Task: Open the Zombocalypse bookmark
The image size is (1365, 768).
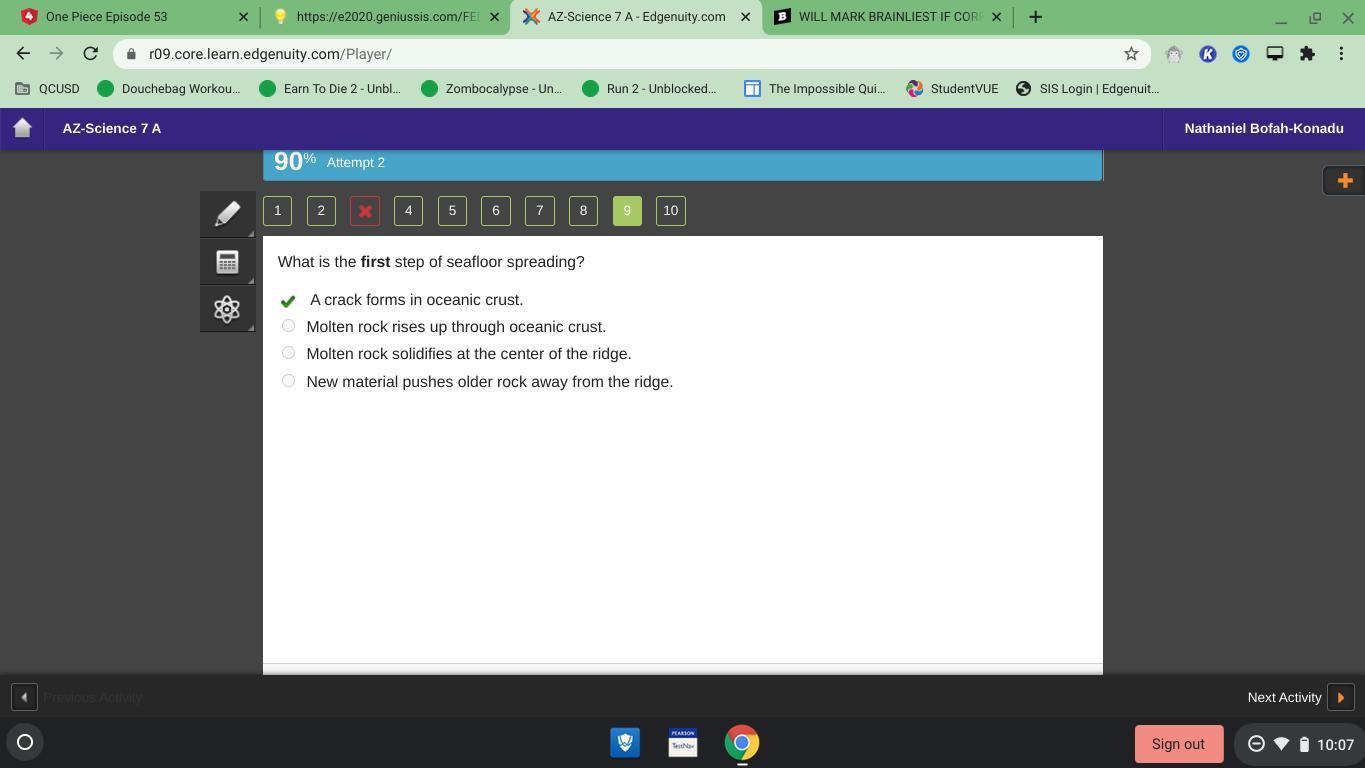Action: [x=492, y=89]
